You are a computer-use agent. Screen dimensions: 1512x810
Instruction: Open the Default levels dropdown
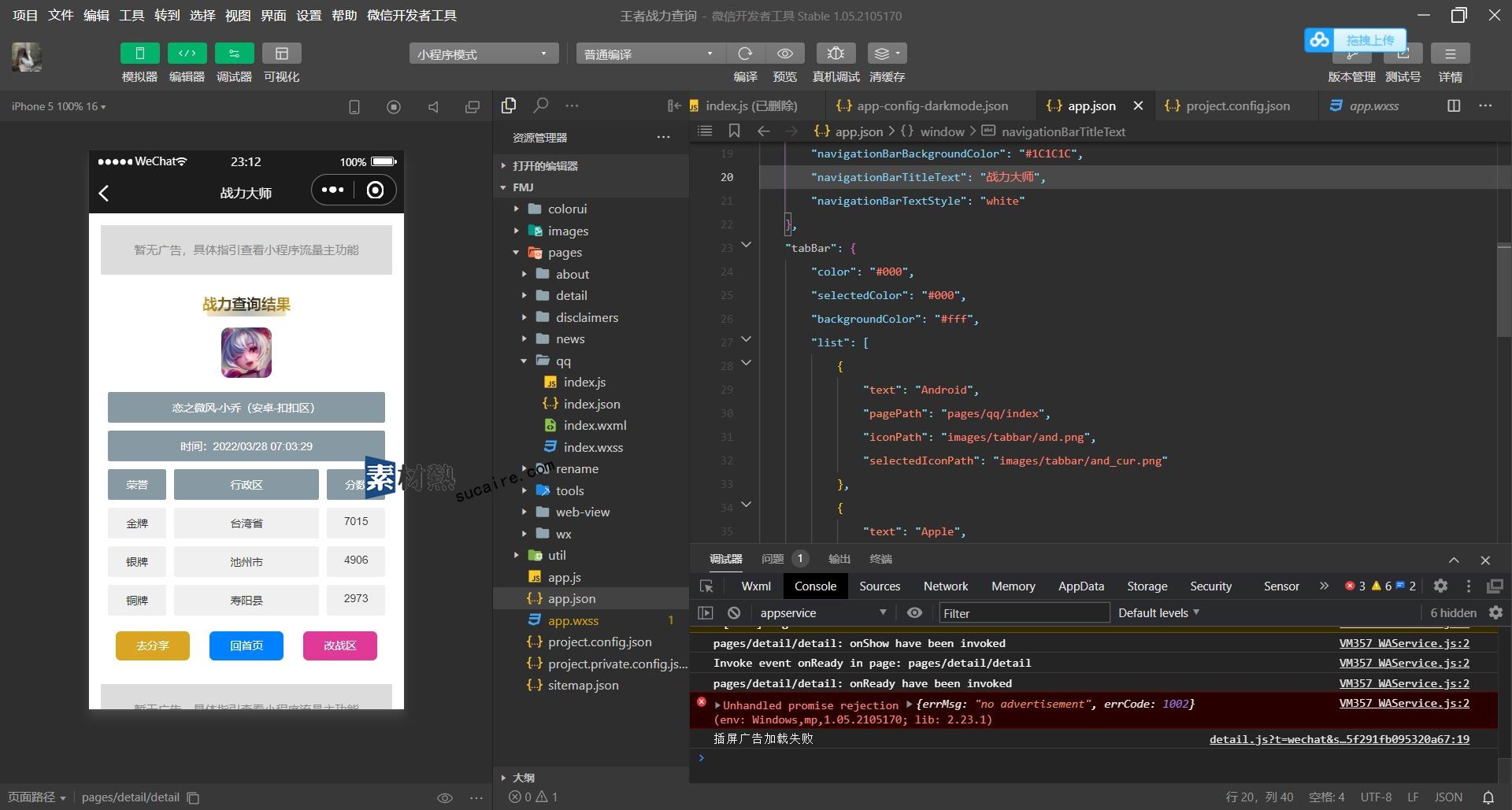coord(1158,612)
